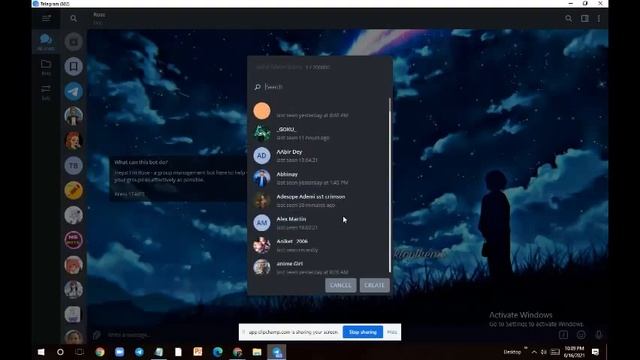Click the voice message microphone icon
Image resolution: width=640 pixels, height=360 pixels.
(598, 335)
